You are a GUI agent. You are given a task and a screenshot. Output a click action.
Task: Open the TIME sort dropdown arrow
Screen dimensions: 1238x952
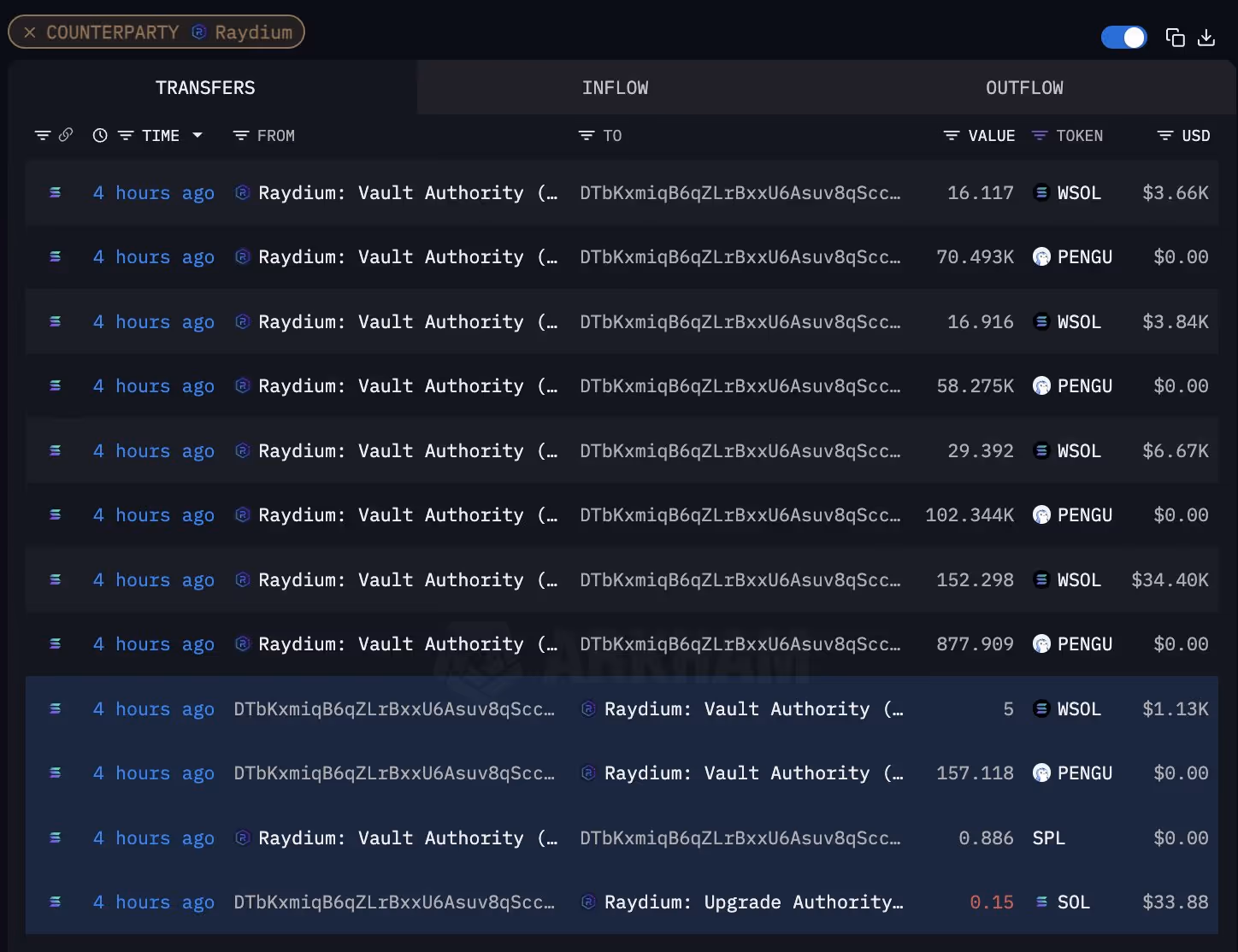[197, 135]
